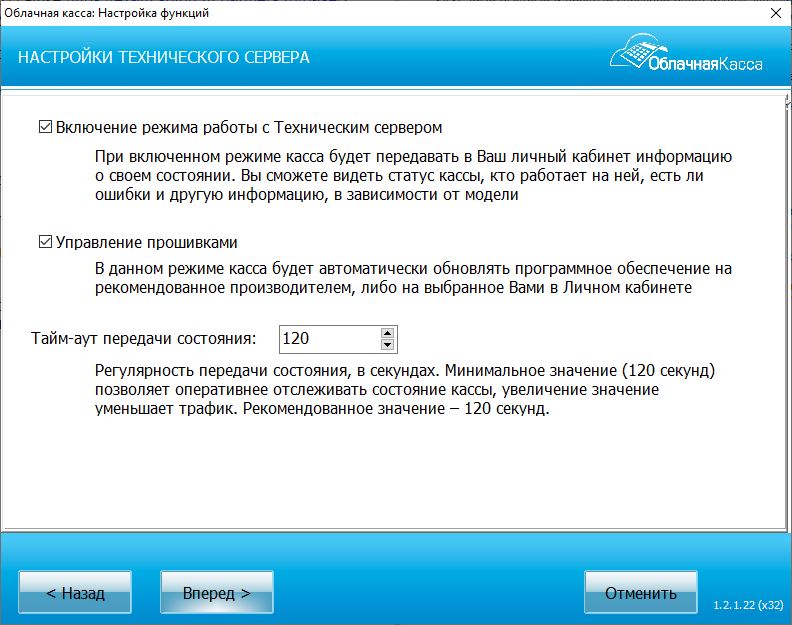Go back with the '< Назад' button

click(75, 593)
